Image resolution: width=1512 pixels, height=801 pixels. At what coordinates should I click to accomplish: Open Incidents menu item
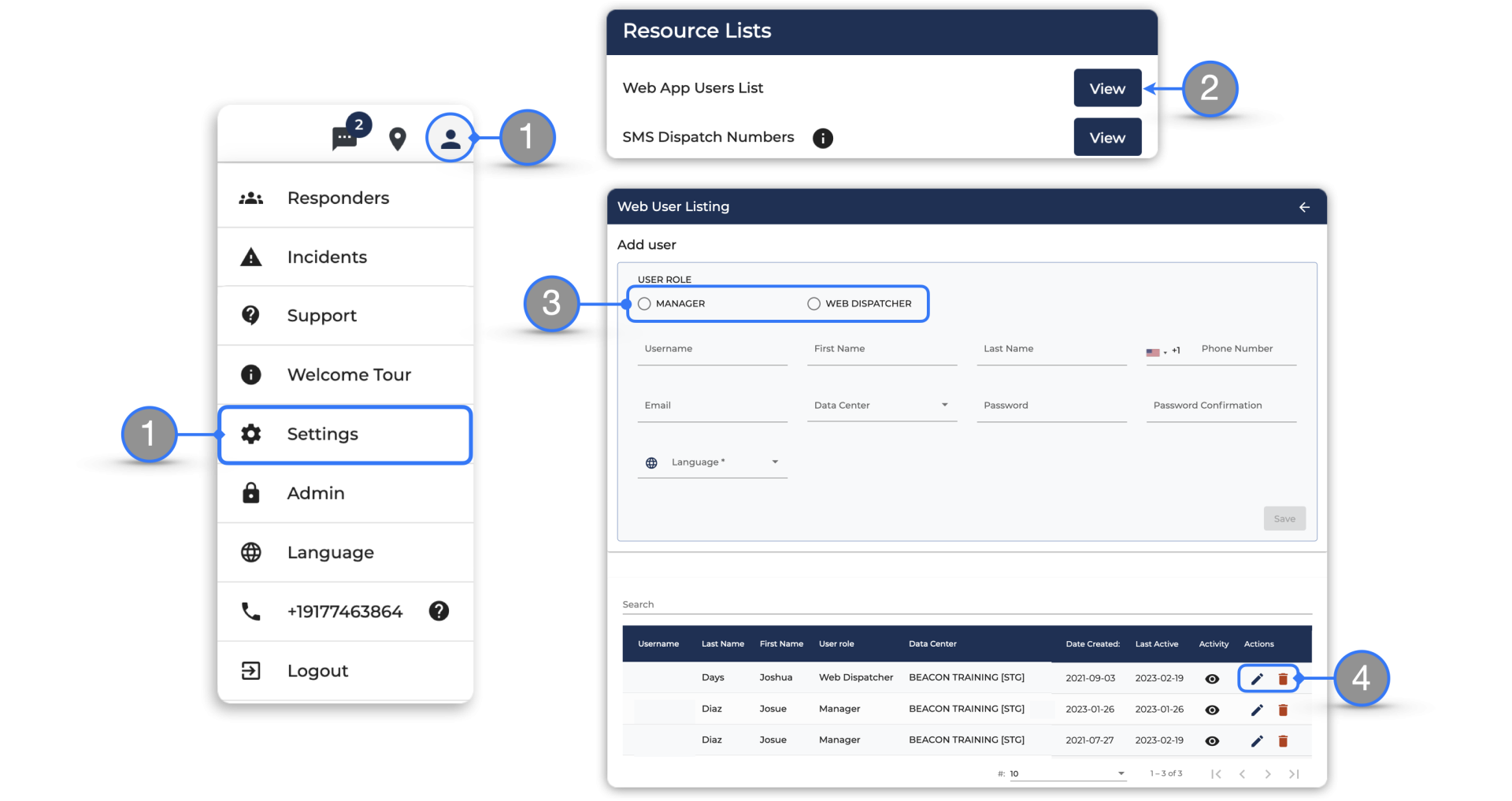346,257
